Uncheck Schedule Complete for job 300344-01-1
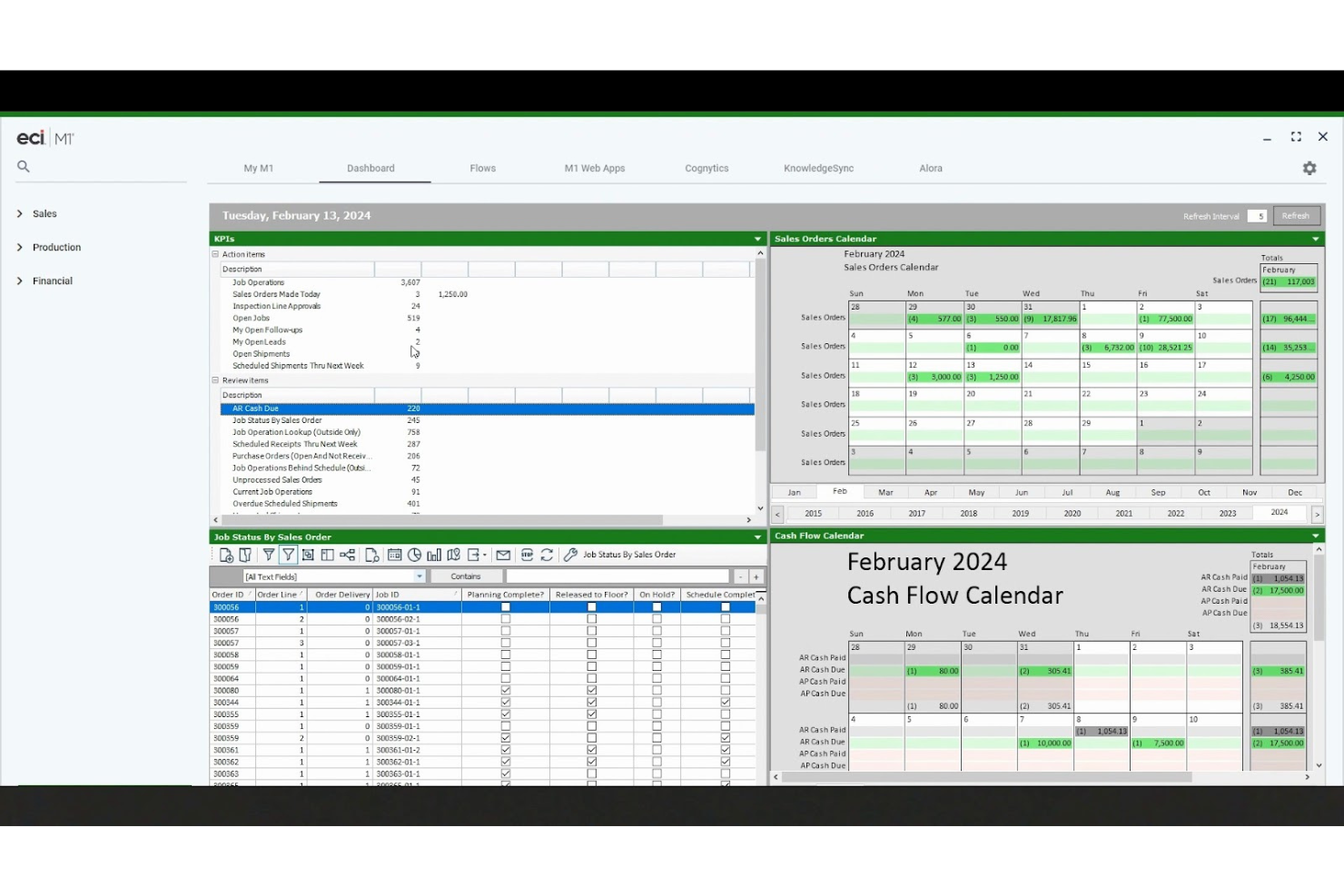This screenshot has width=1344, height=896. 726,703
